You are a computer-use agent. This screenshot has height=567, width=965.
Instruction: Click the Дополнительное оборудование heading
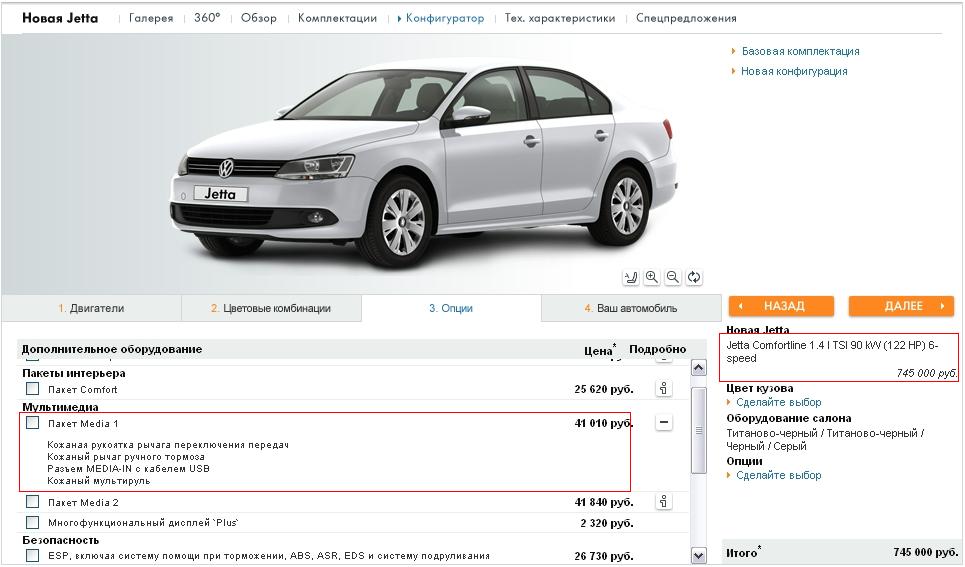(x=112, y=349)
